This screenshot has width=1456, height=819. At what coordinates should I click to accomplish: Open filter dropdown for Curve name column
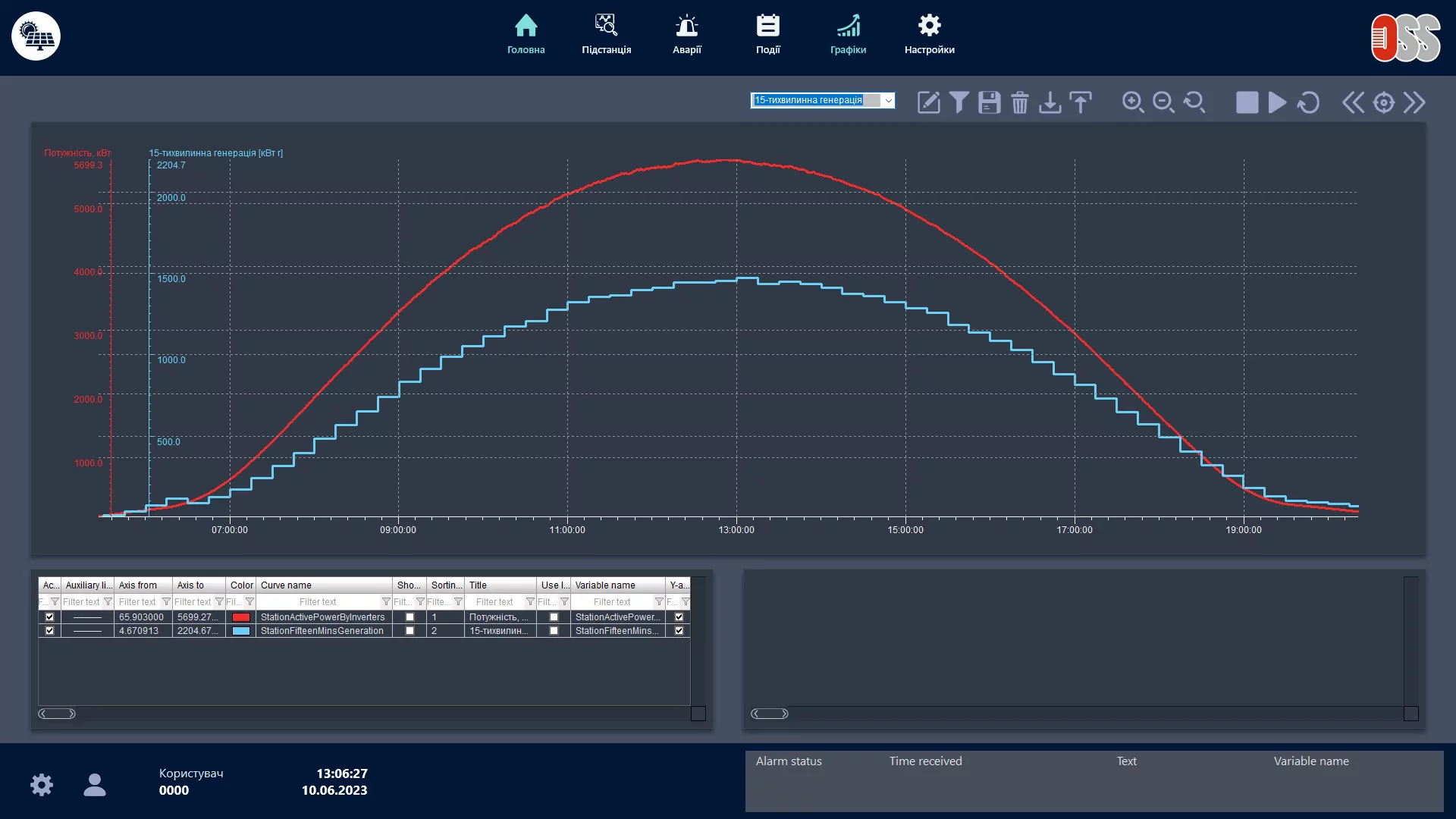(x=386, y=602)
